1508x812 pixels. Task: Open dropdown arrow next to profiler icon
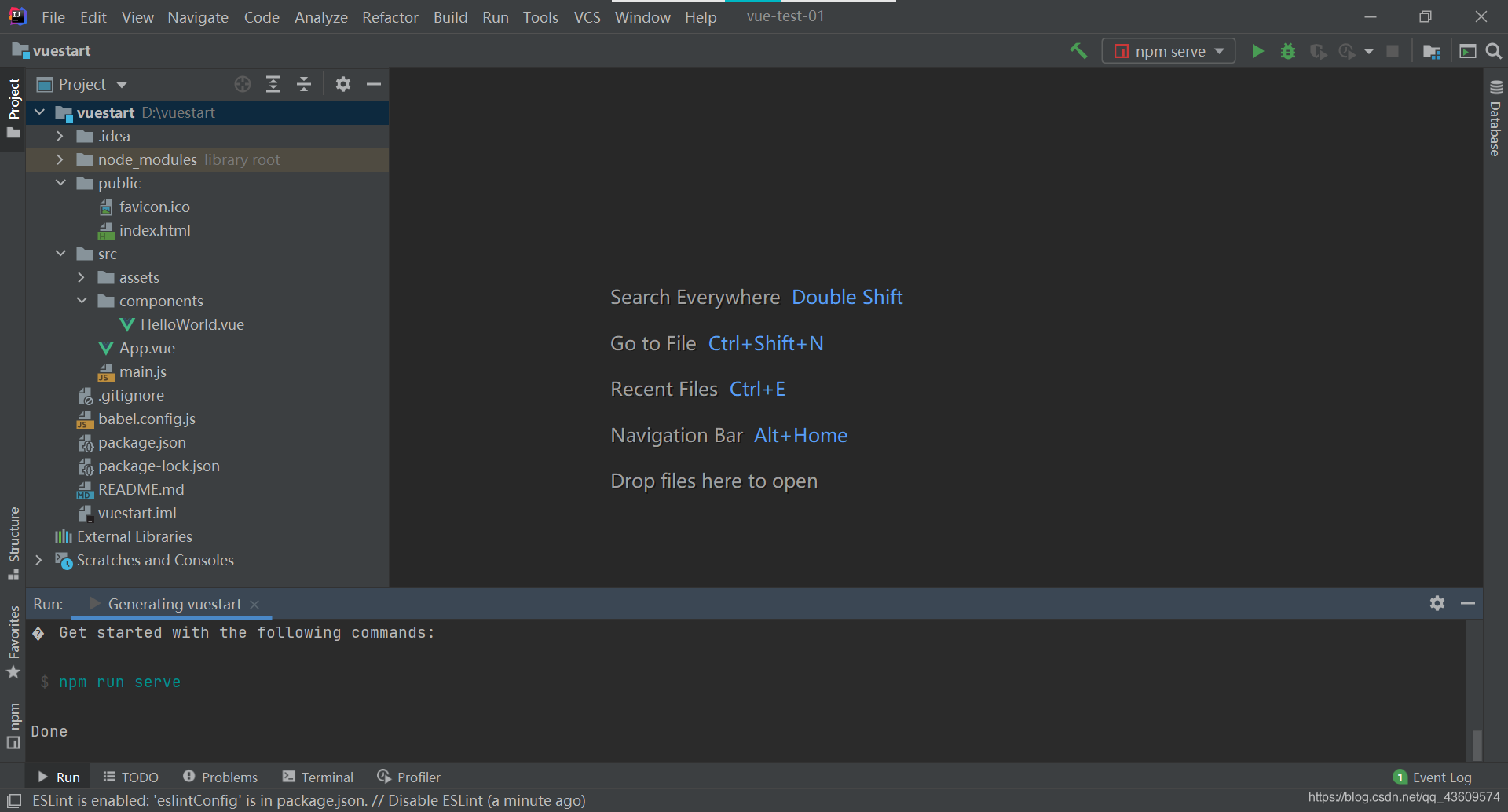[x=1369, y=52]
